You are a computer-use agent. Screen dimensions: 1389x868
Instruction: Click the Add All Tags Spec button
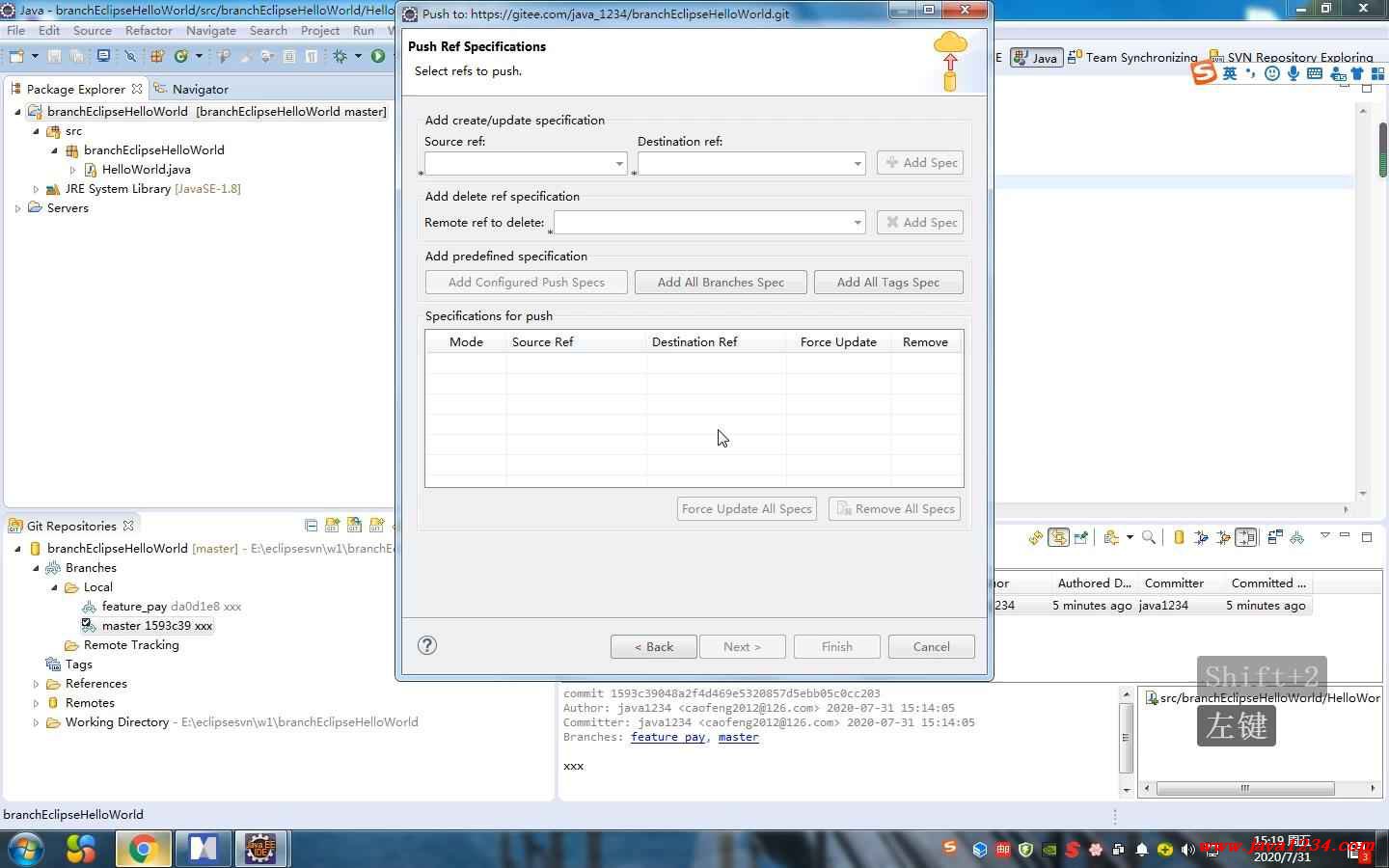888,283
